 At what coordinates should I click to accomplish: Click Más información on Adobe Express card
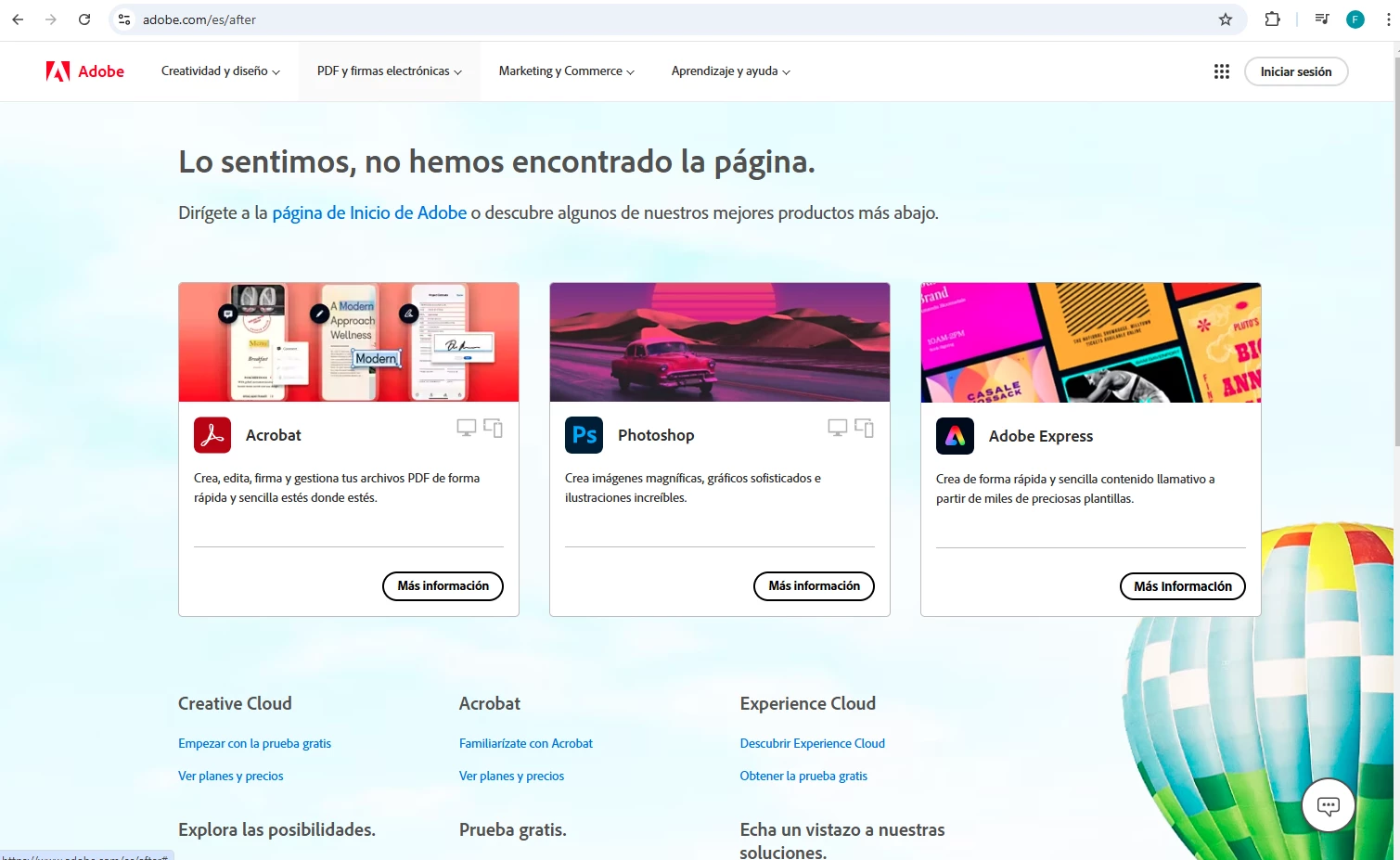click(x=1183, y=586)
